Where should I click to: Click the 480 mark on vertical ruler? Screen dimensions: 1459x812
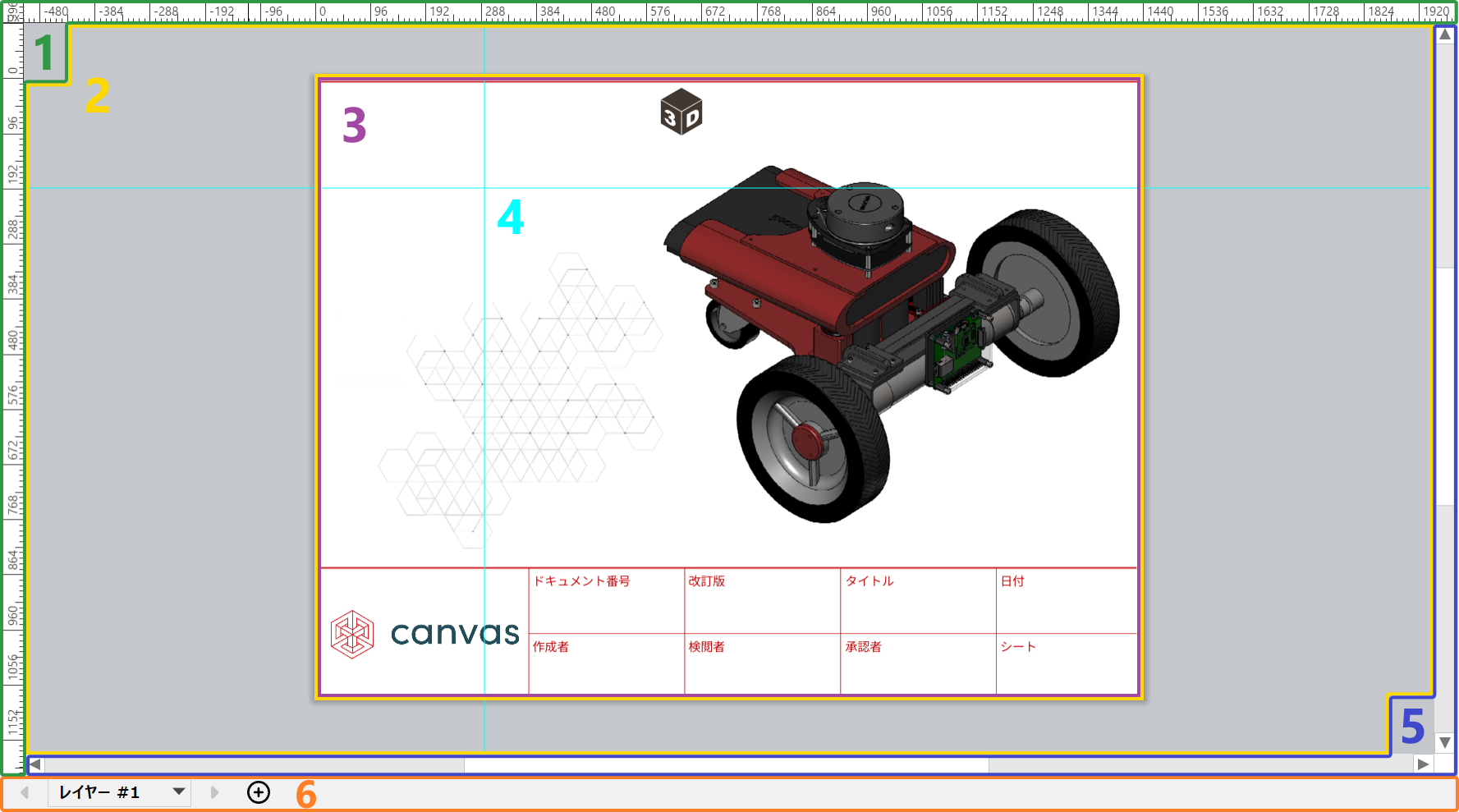pos(12,340)
